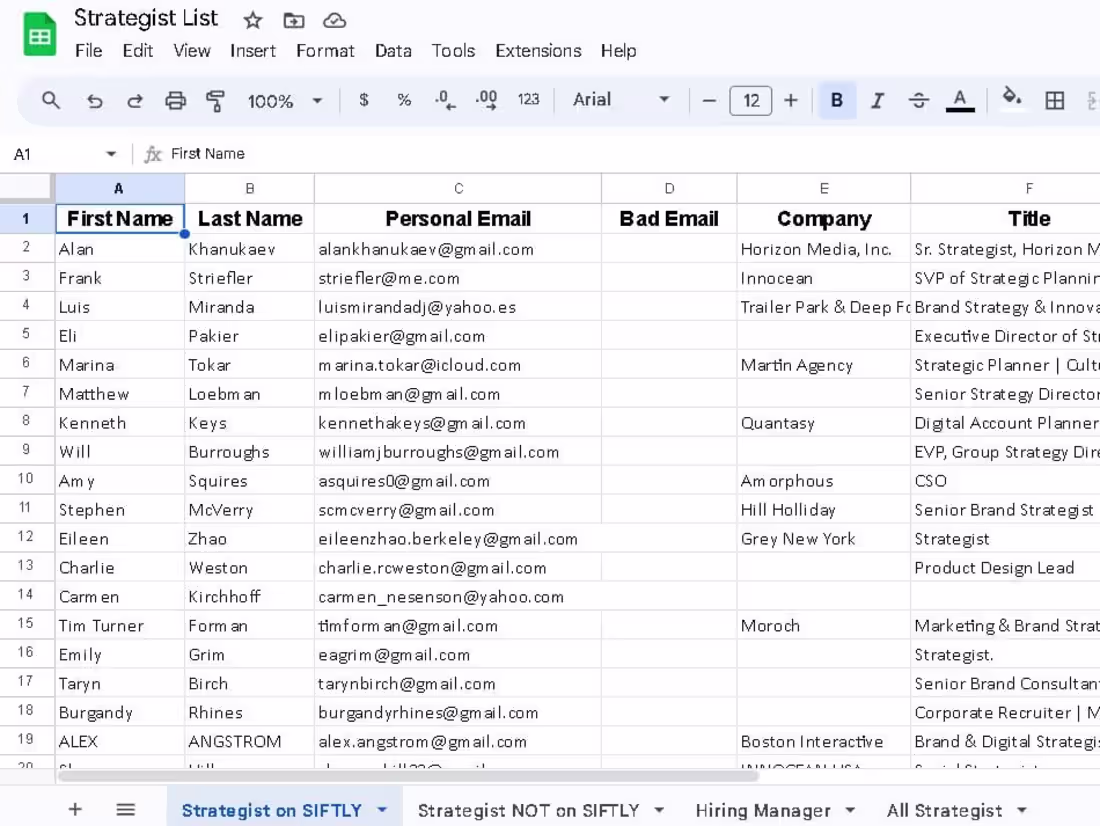Decrease font size with minus button
The height and width of the screenshot is (826, 1100).
click(709, 100)
